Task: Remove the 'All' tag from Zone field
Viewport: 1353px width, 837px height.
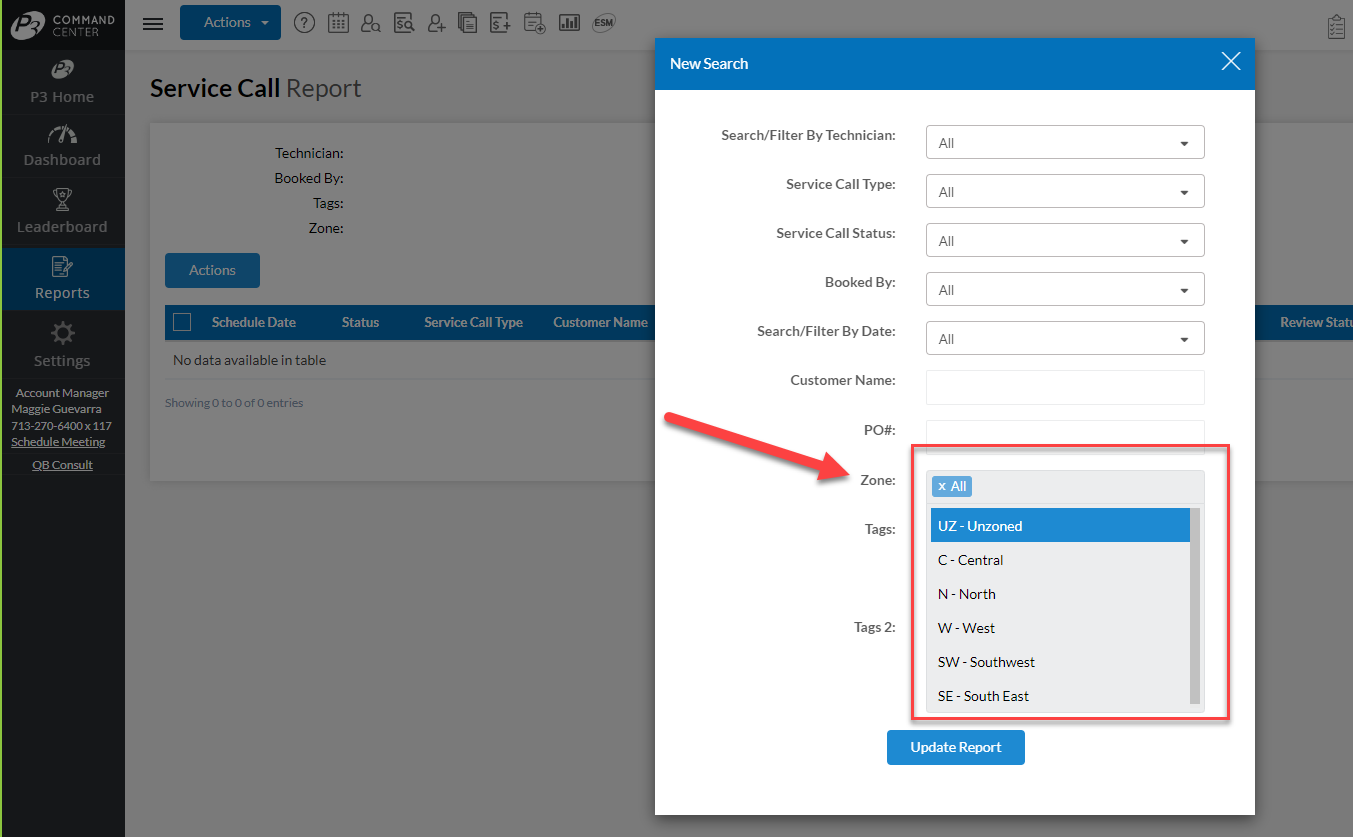Action: tap(942, 487)
